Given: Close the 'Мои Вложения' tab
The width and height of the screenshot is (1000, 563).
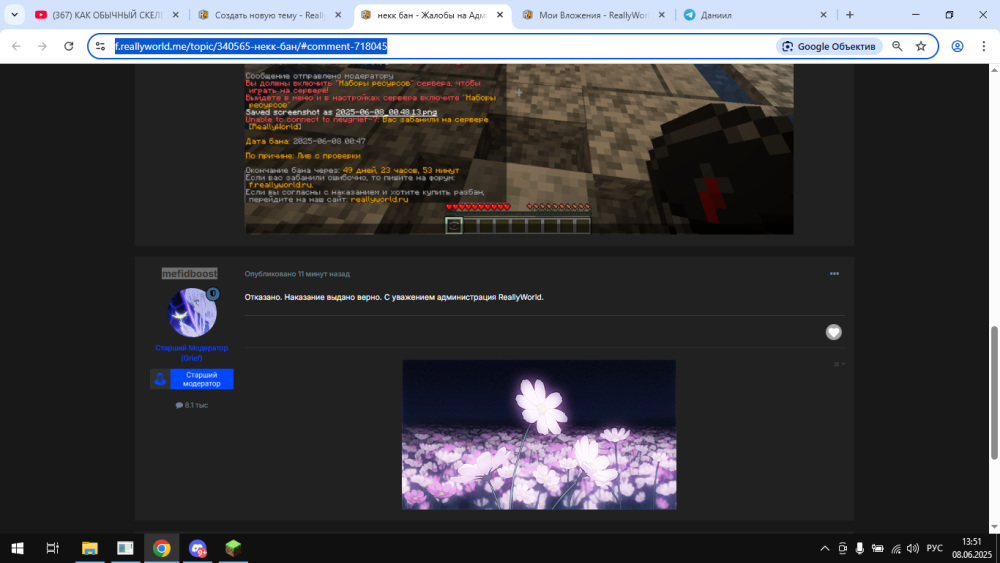Looking at the screenshot, I should tap(661, 15).
